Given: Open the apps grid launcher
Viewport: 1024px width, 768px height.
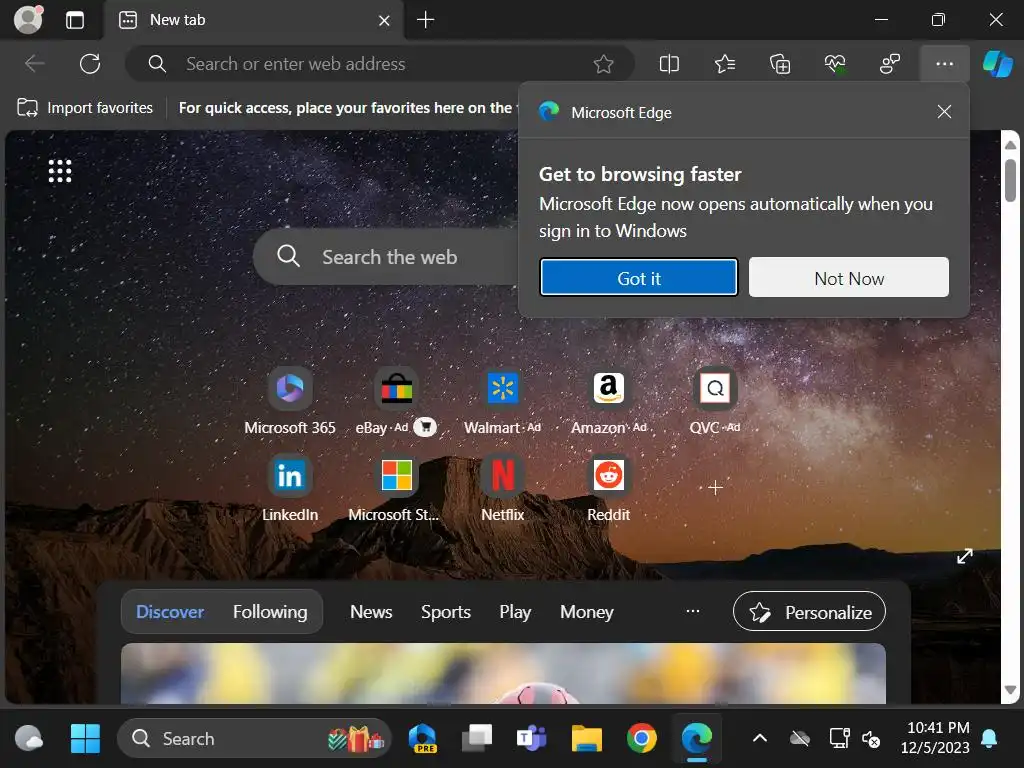Looking at the screenshot, I should (x=60, y=171).
